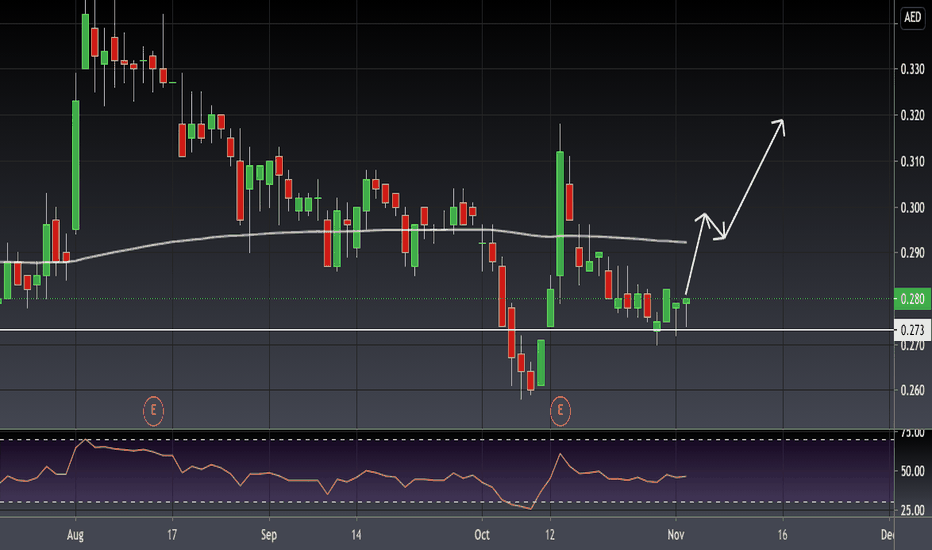This screenshot has width=932, height=550.
Task: Click the August earnings 'E' marker
Action: coord(153,410)
